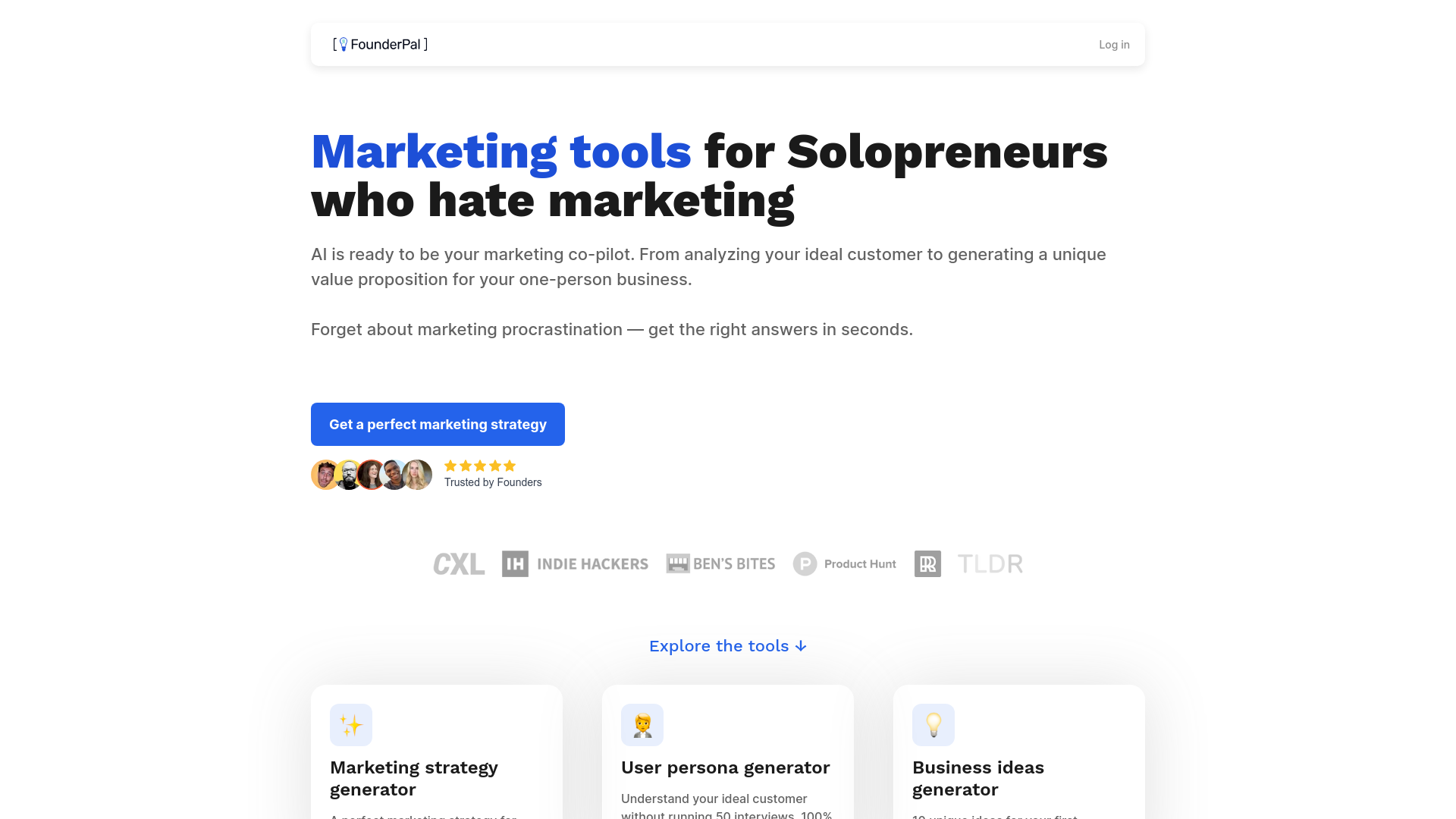Open the Log in link

pyautogui.click(x=1114, y=45)
